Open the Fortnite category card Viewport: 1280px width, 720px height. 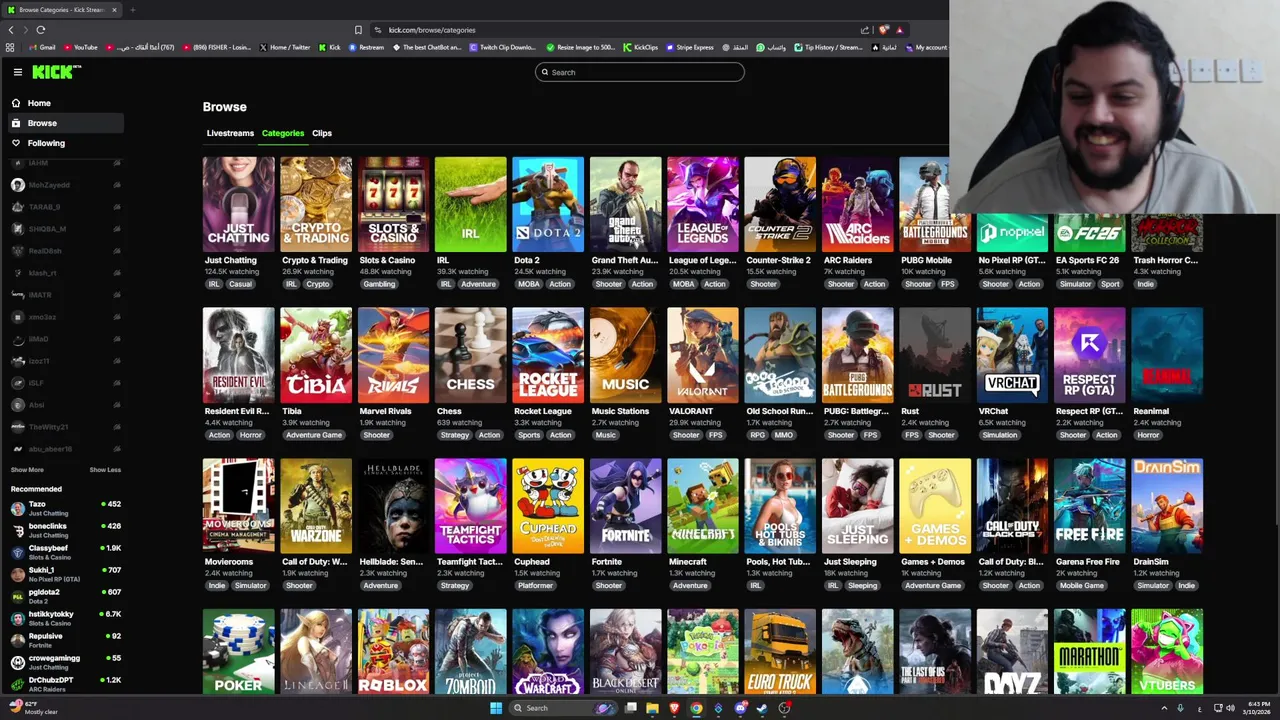tap(626, 506)
